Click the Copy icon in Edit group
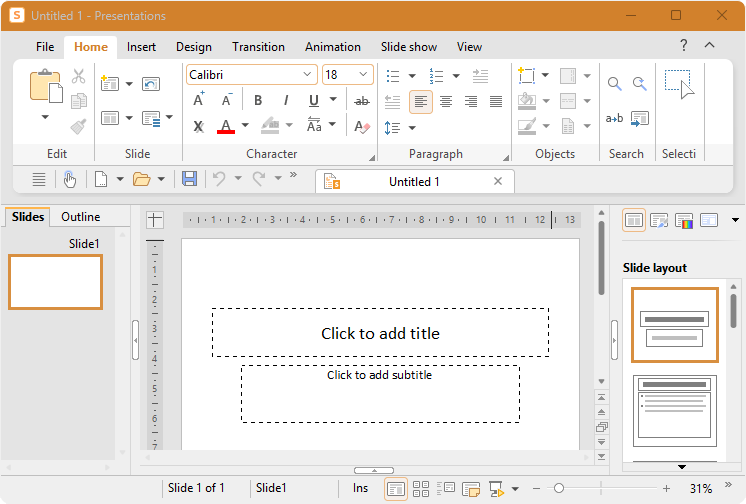 point(79,101)
